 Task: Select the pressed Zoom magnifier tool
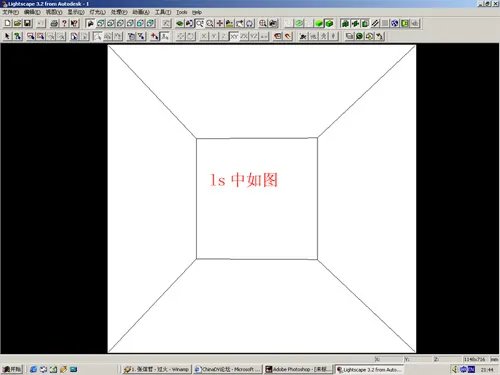pyautogui.click(x=200, y=23)
